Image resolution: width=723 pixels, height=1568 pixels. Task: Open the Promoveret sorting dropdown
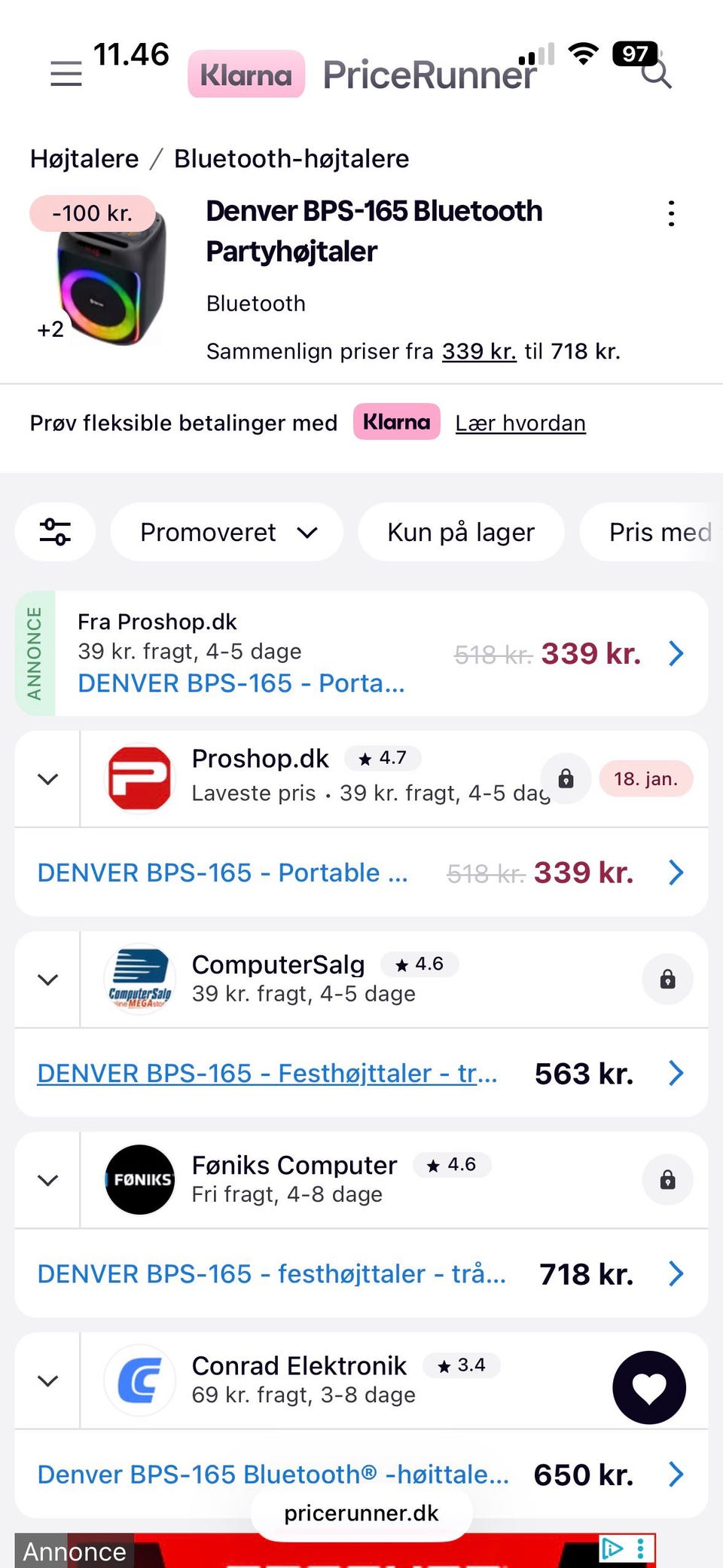(x=227, y=532)
